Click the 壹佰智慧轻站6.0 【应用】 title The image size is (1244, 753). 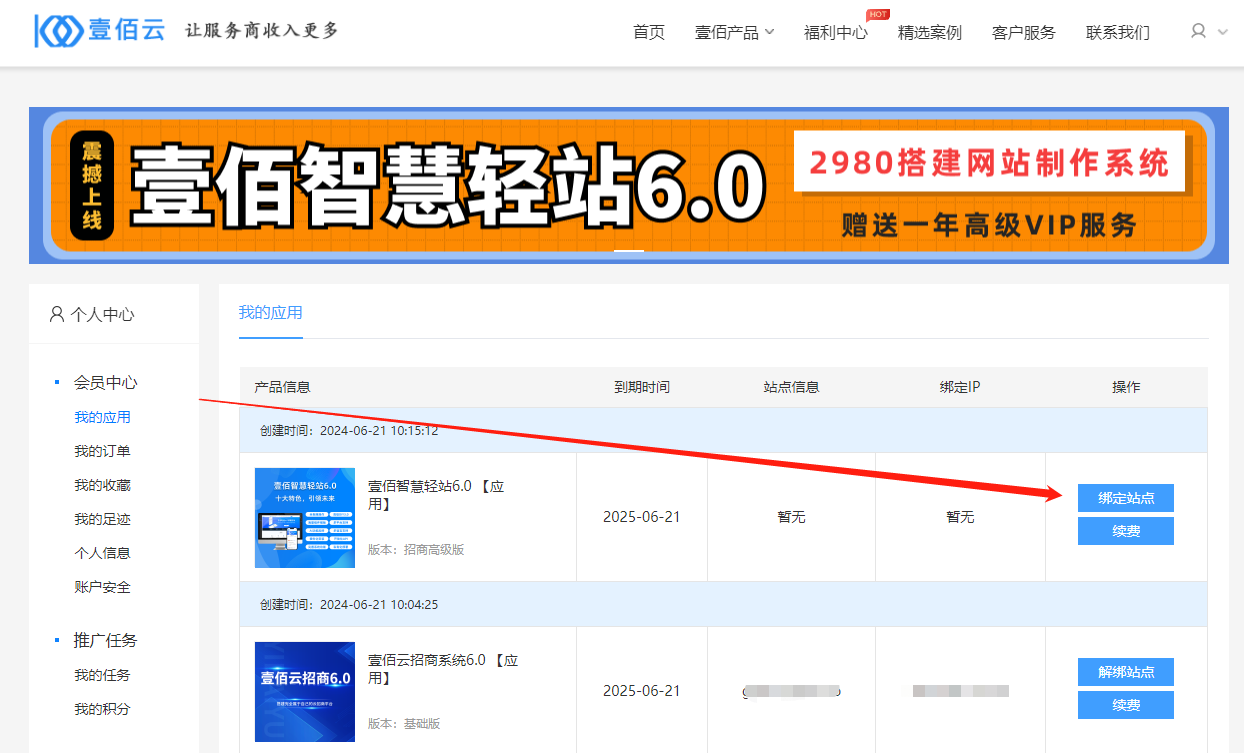tap(436, 495)
